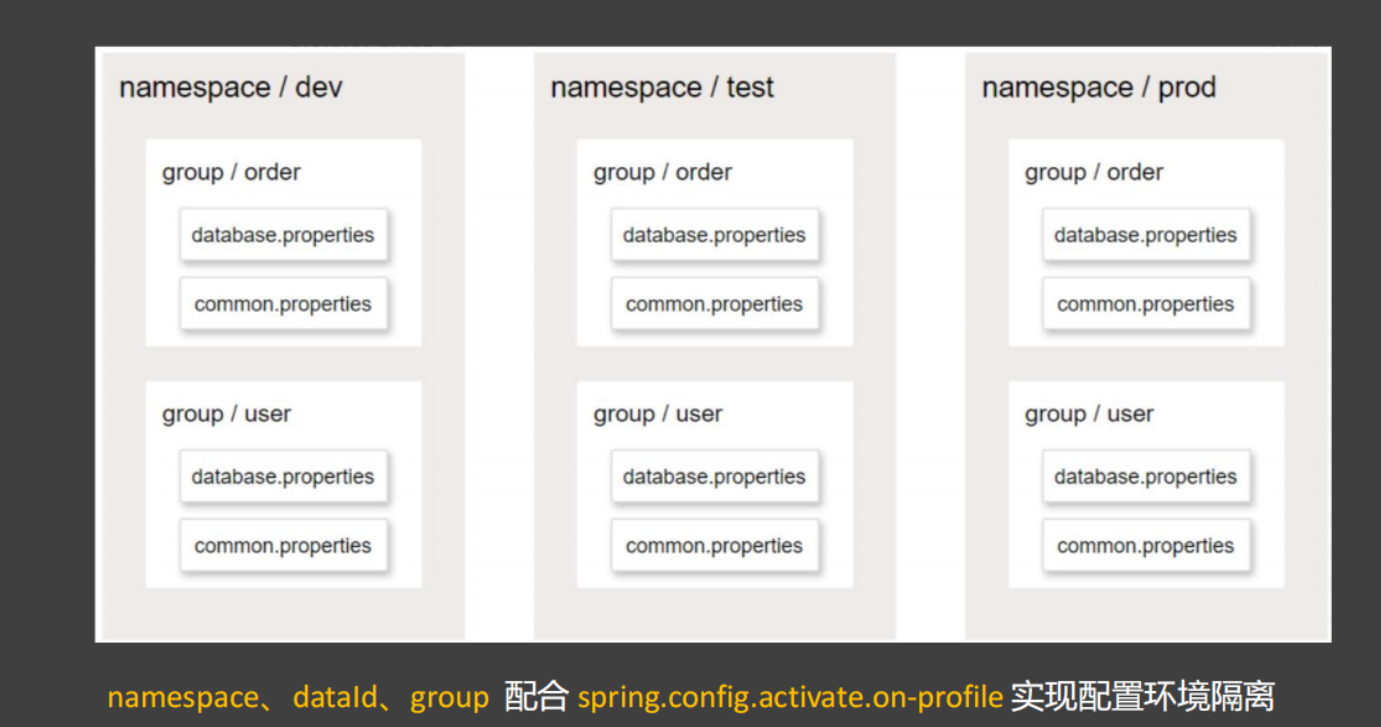Click common.properties in dev user group

pyautogui.click(x=283, y=546)
